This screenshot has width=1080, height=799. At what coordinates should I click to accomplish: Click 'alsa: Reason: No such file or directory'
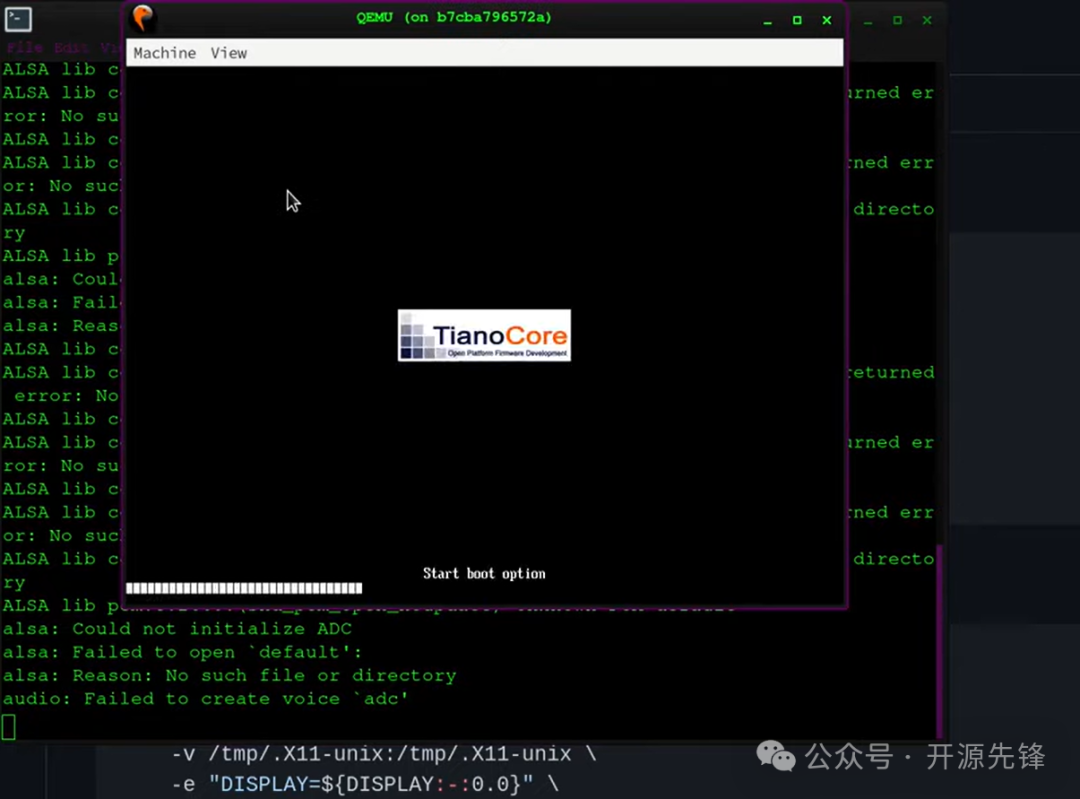229,676
